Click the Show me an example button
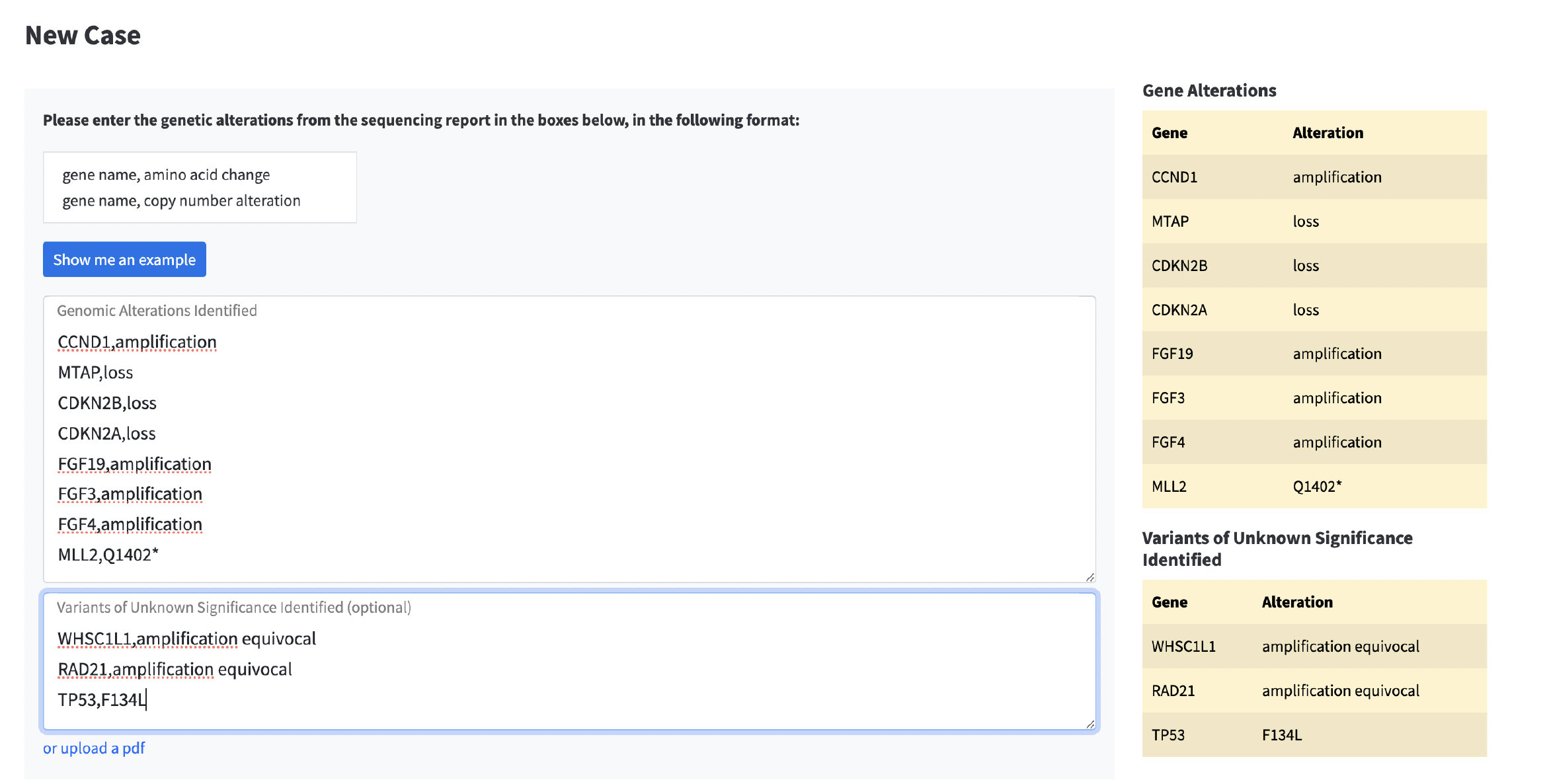The width and height of the screenshot is (1547, 784). 124,259
